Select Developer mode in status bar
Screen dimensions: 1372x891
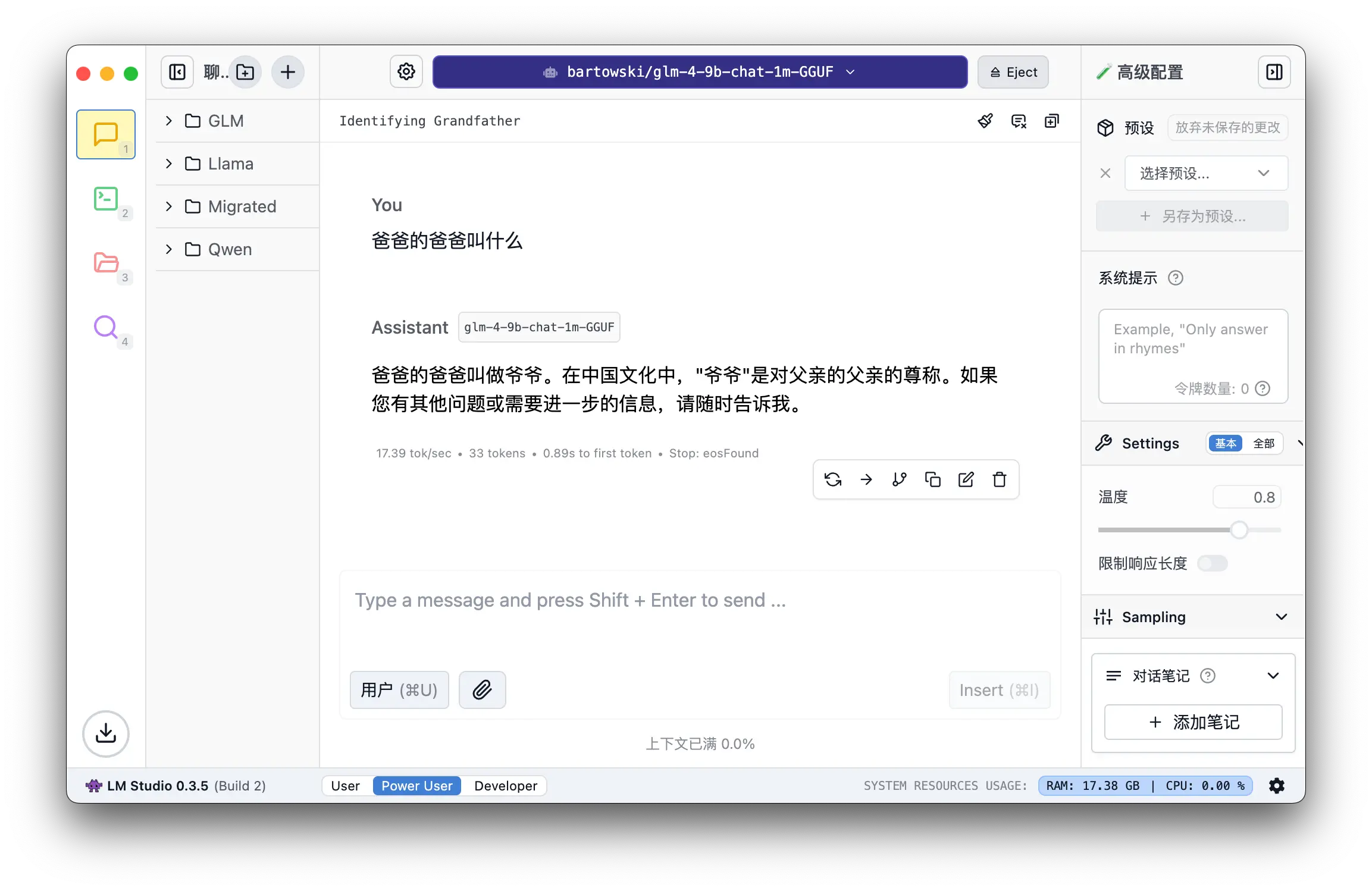[x=505, y=786]
